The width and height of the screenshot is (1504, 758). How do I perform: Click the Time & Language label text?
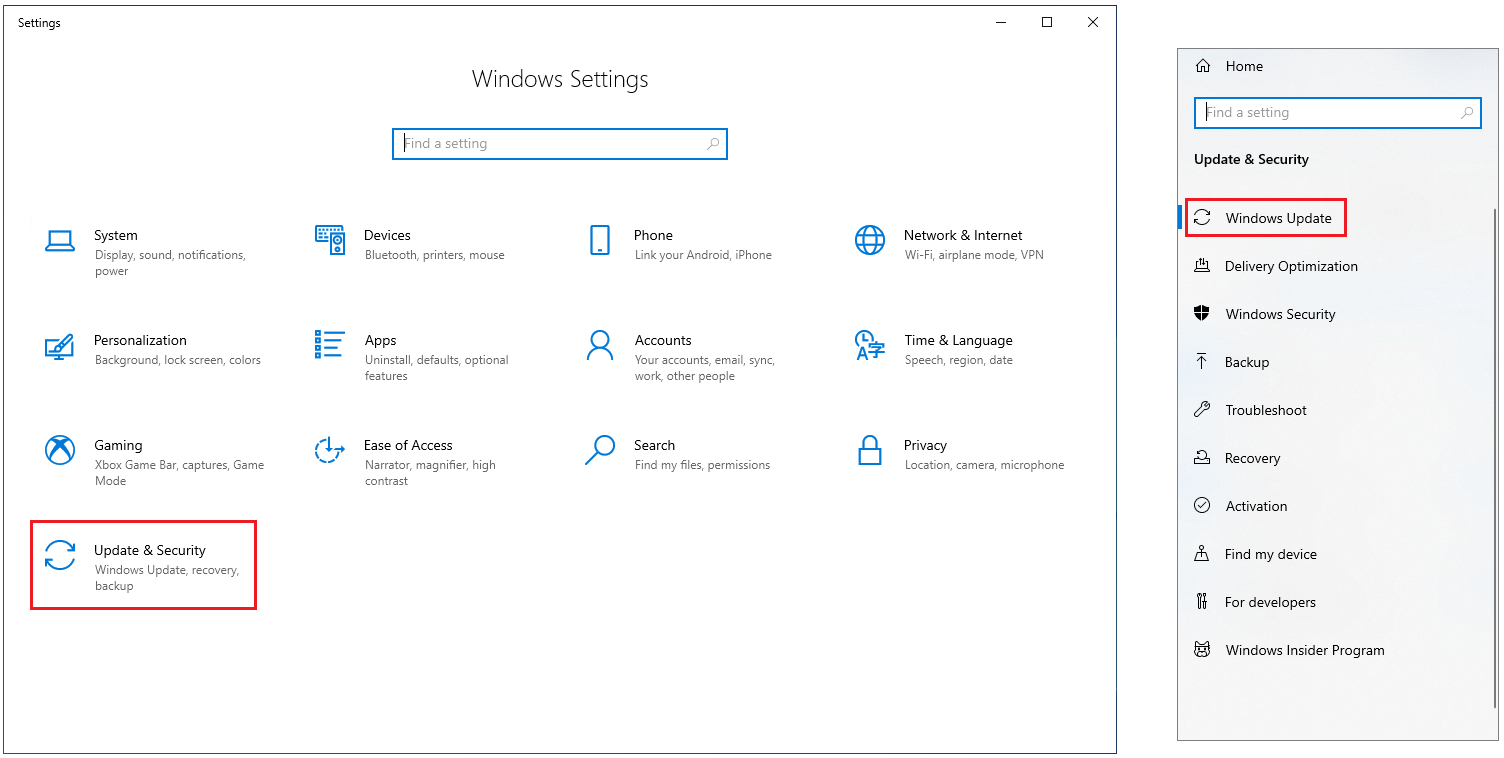coord(958,340)
